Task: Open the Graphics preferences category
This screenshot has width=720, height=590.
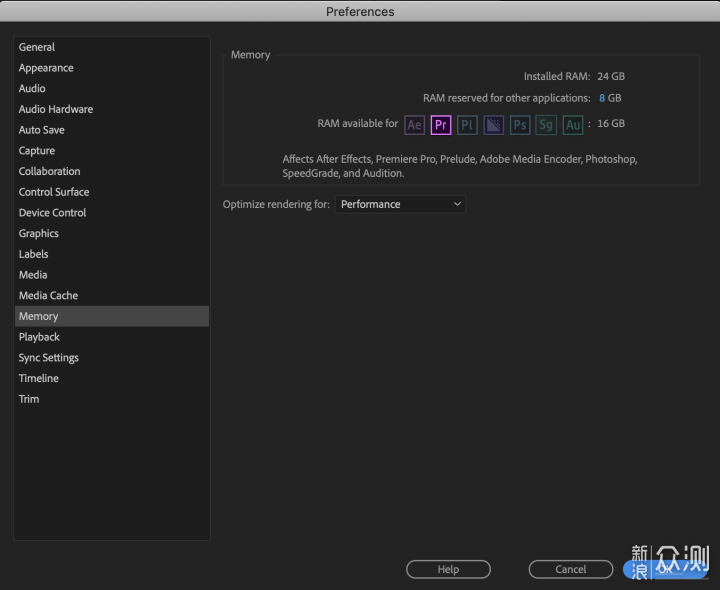Action: (x=112, y=233)
